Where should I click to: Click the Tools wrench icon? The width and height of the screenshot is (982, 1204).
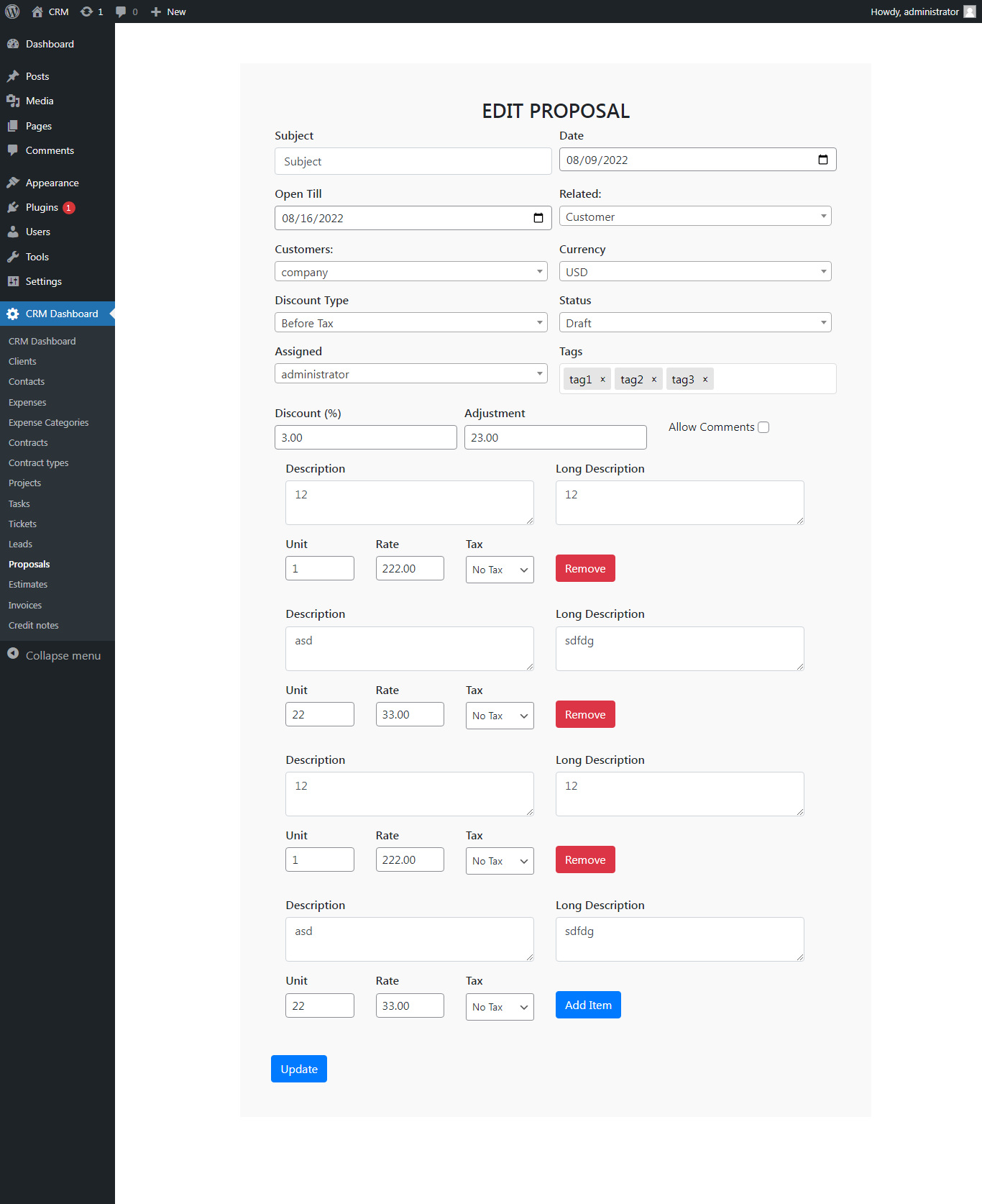13,257
